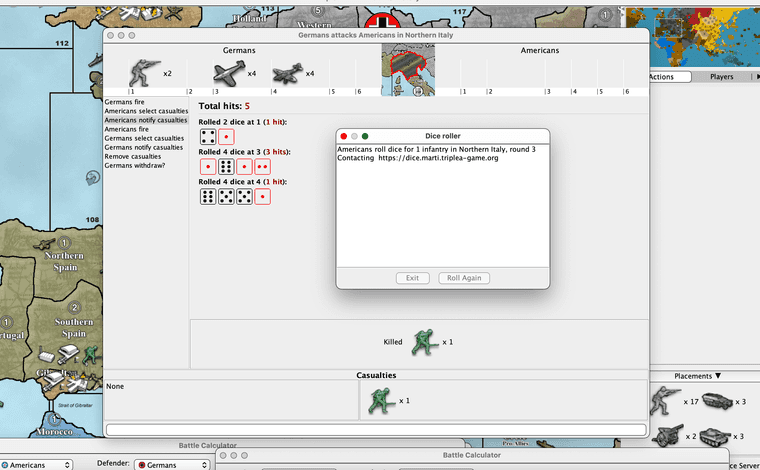This screenshot has width=760, height=470.
Task: Click the Northern Spain territory on the map
Action: pos(64,261)
